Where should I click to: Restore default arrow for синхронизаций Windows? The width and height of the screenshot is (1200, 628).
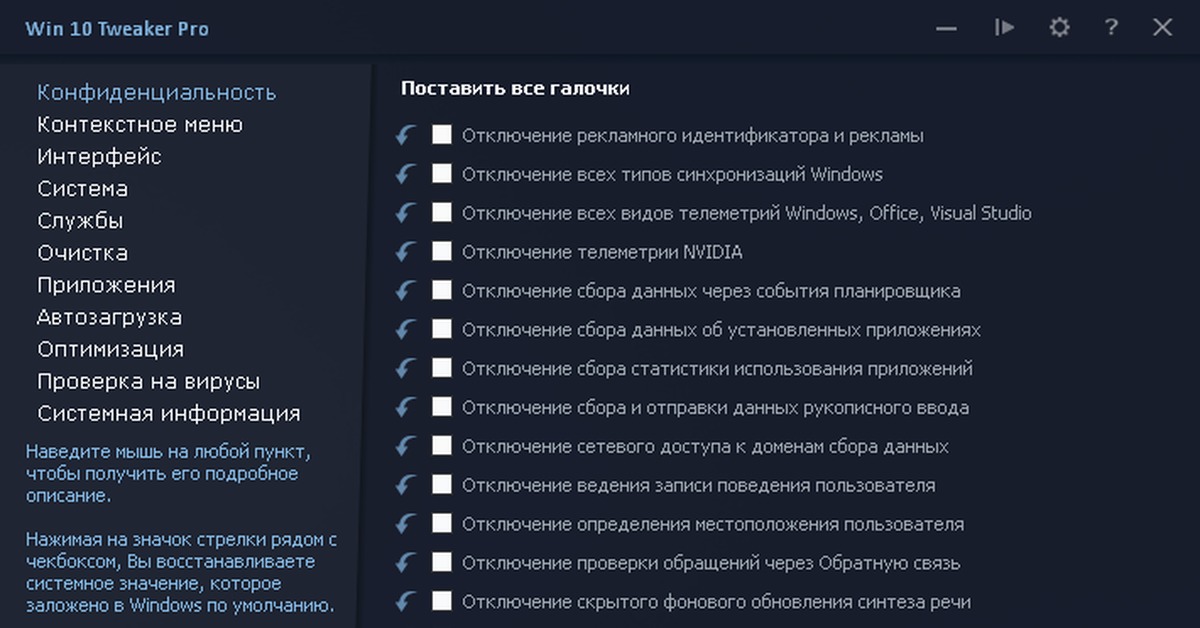click(x=405, y=174)
